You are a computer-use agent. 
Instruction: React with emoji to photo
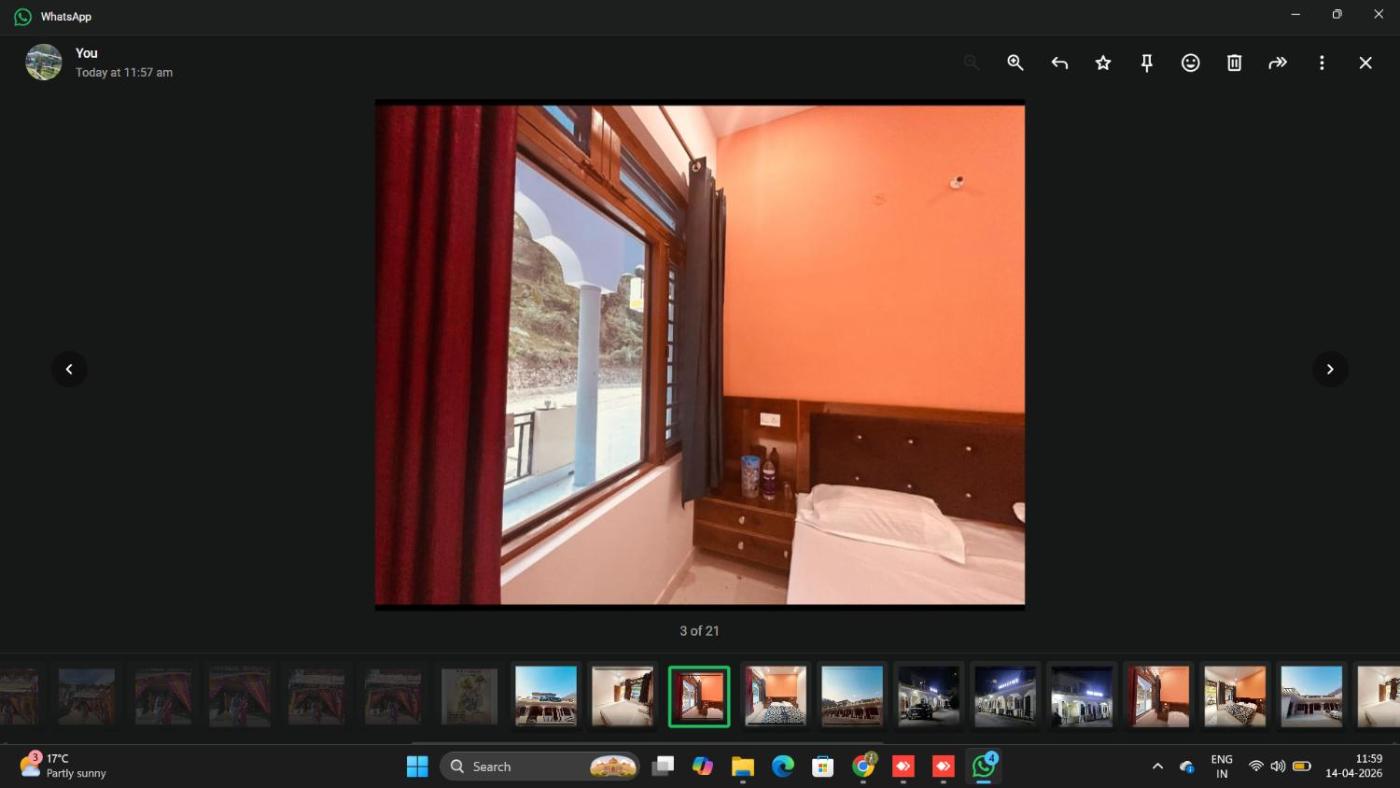point(1190,63)
